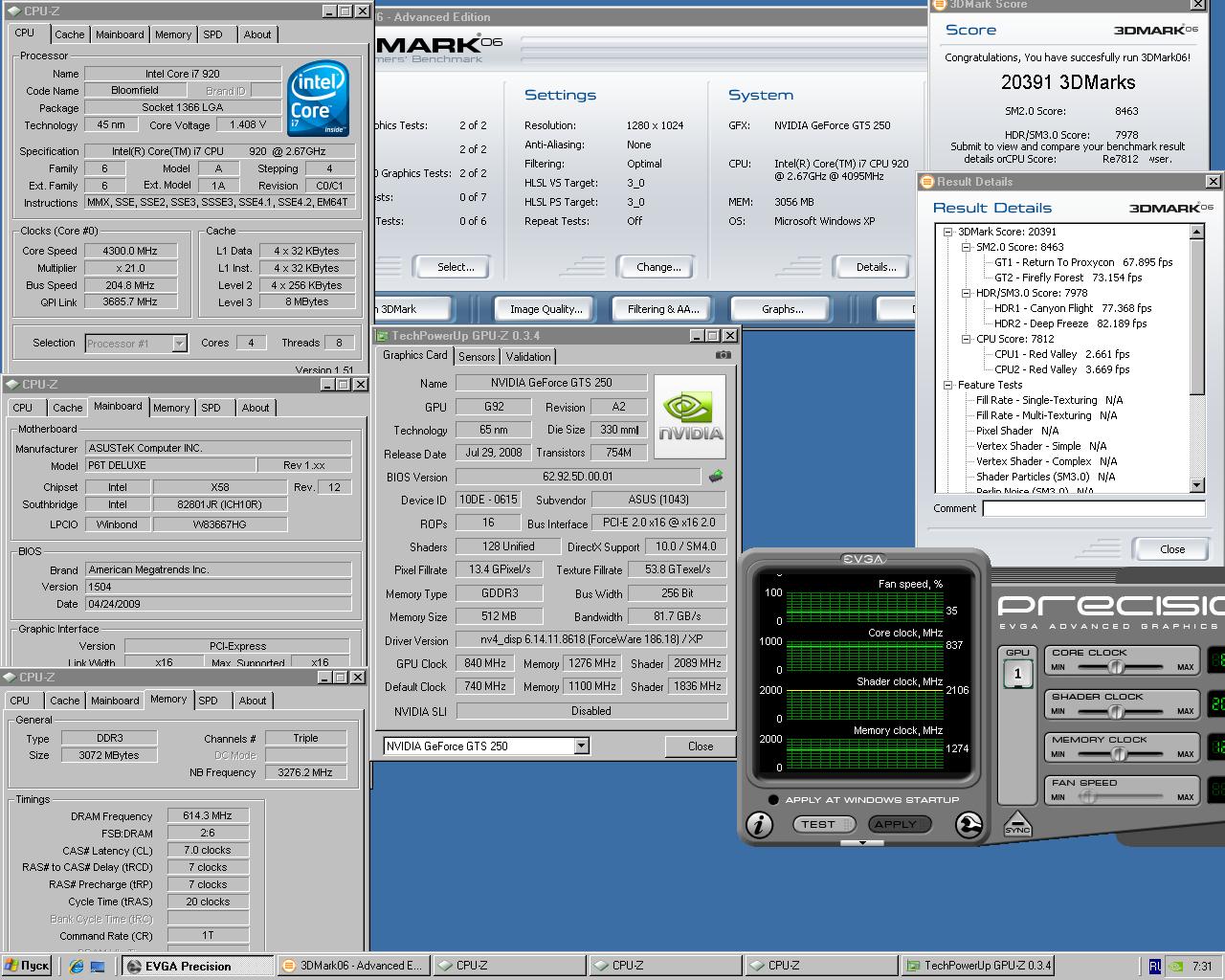Click the Show Desktop quick launch icon
This screenshot has height=980, width=1225.
[x=98, y=966]
